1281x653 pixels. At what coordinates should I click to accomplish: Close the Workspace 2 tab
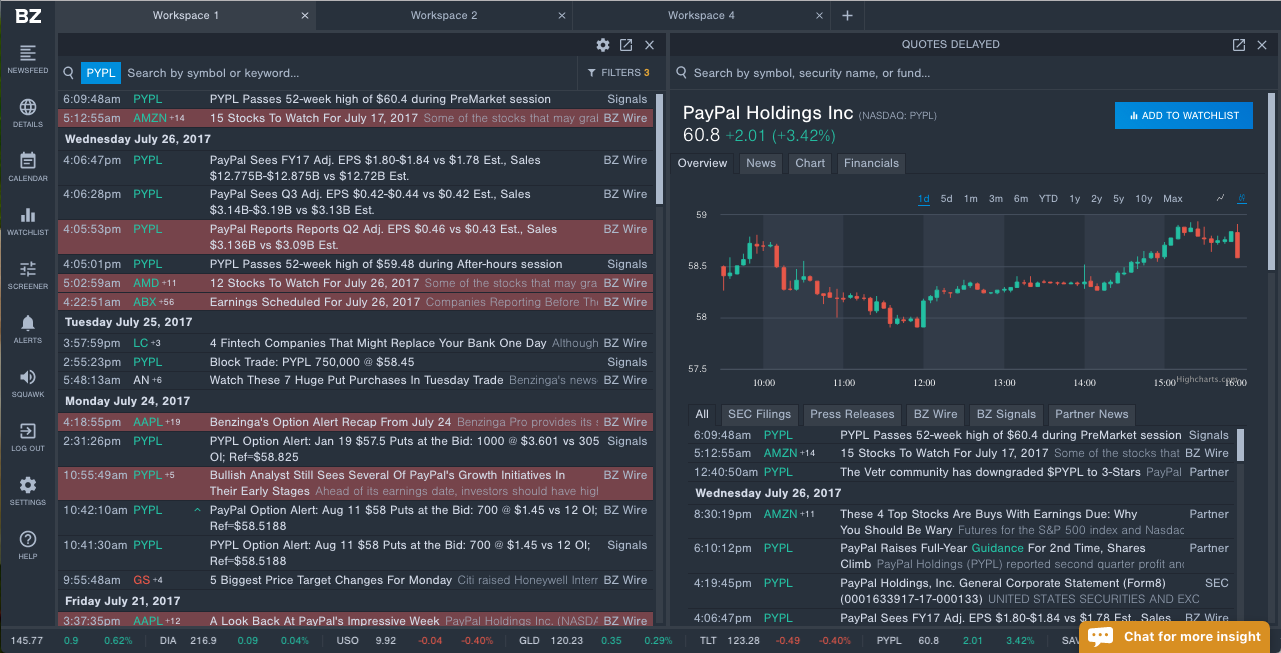[x=562, y=16]
